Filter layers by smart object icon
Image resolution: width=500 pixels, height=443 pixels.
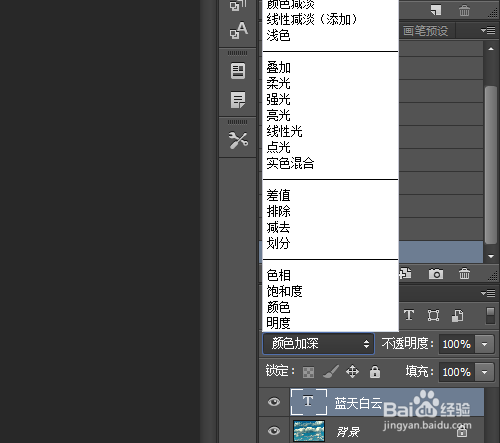click(x=457, y=315)
